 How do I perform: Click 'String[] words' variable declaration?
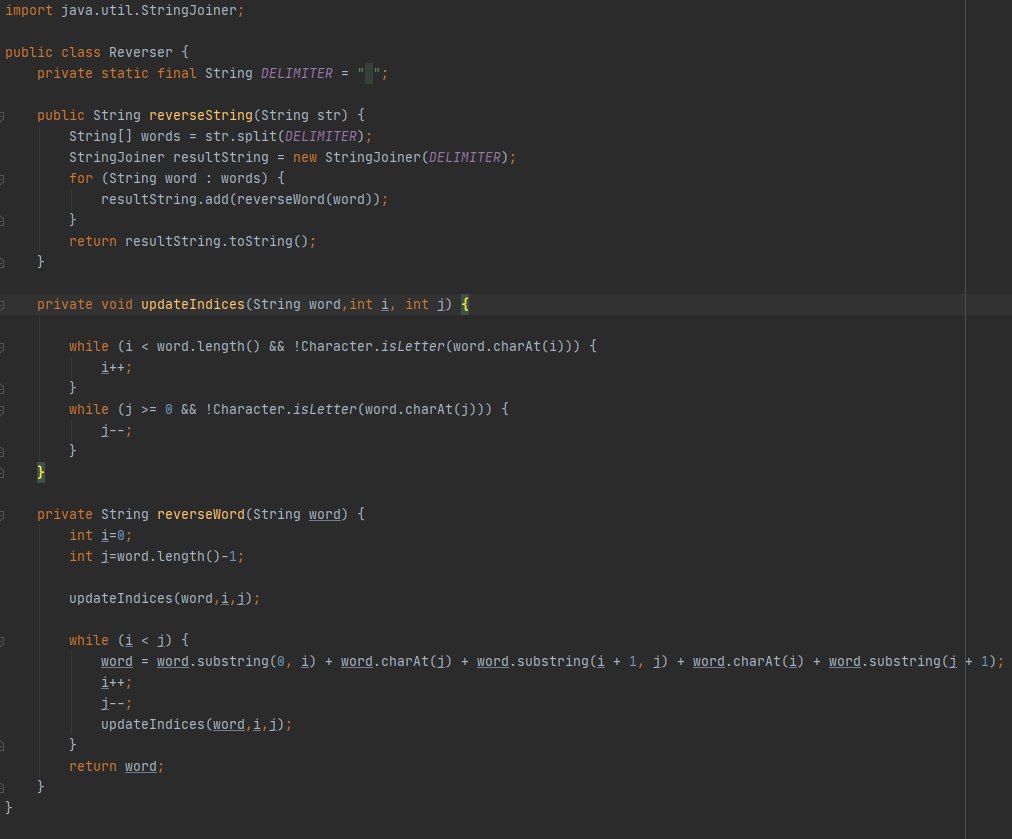coord(125,136)
